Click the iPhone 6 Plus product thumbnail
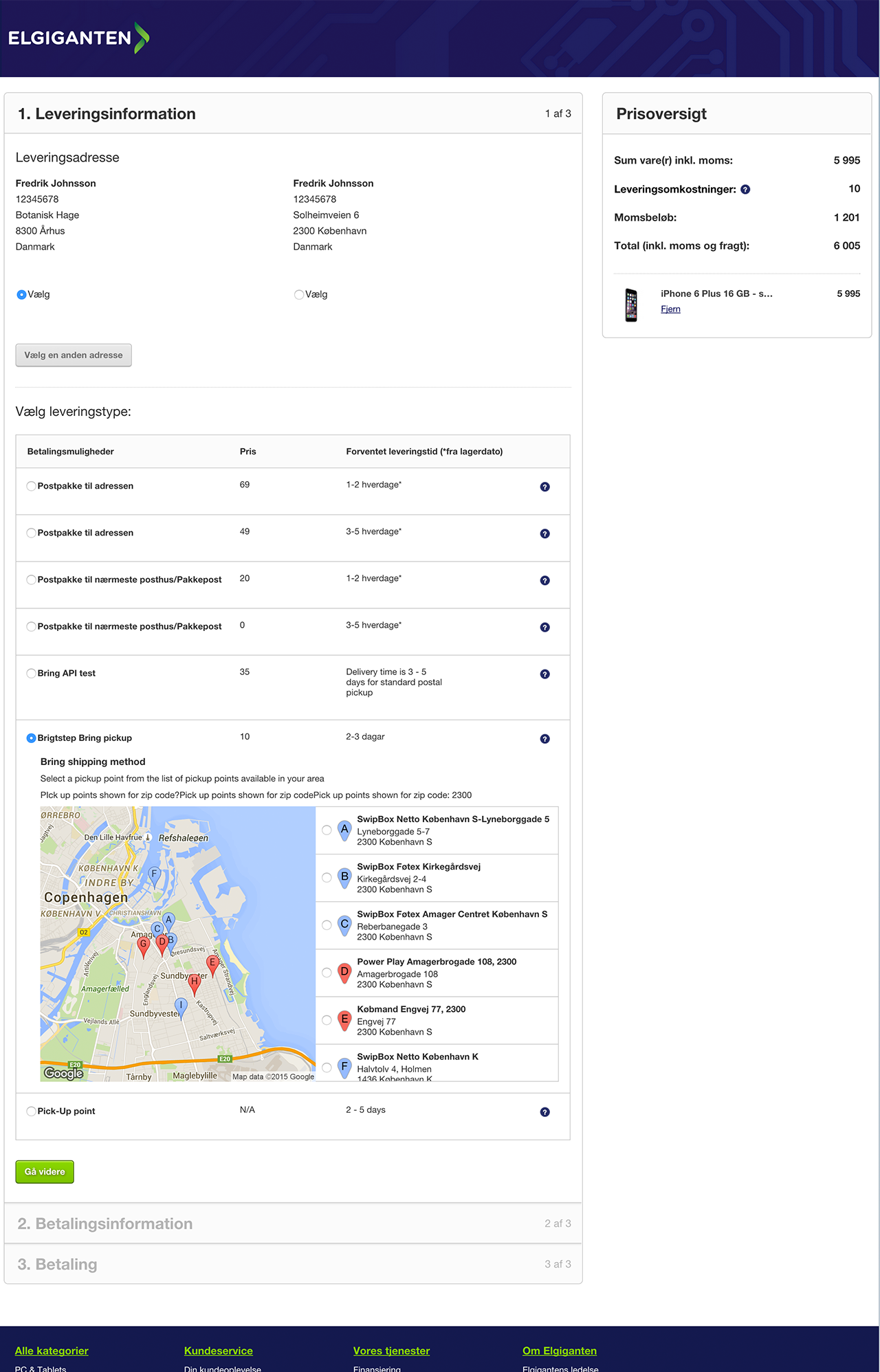 (x=631, y=305)
